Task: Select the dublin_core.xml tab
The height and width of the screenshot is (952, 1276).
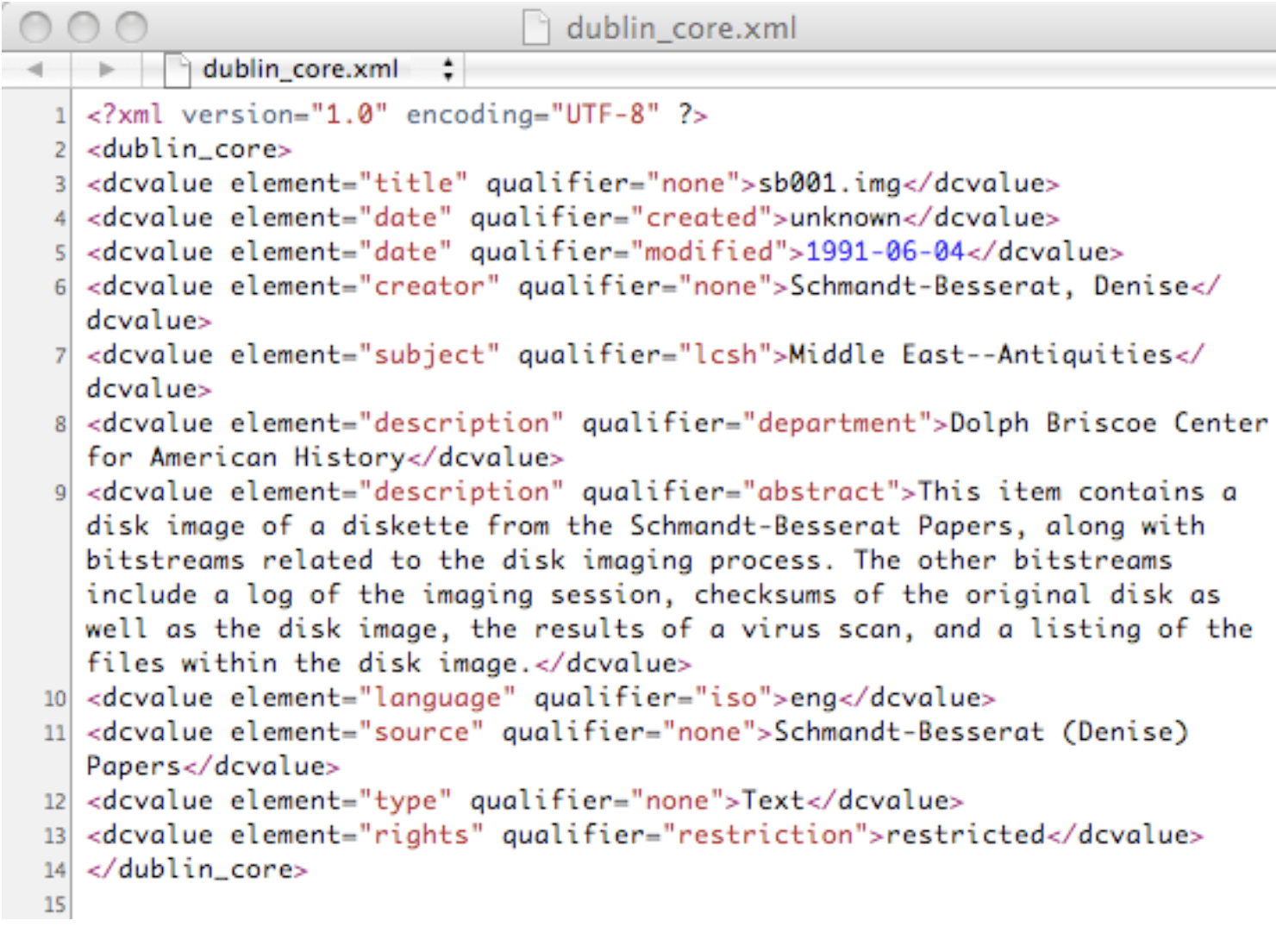Action: pos(297,68)
